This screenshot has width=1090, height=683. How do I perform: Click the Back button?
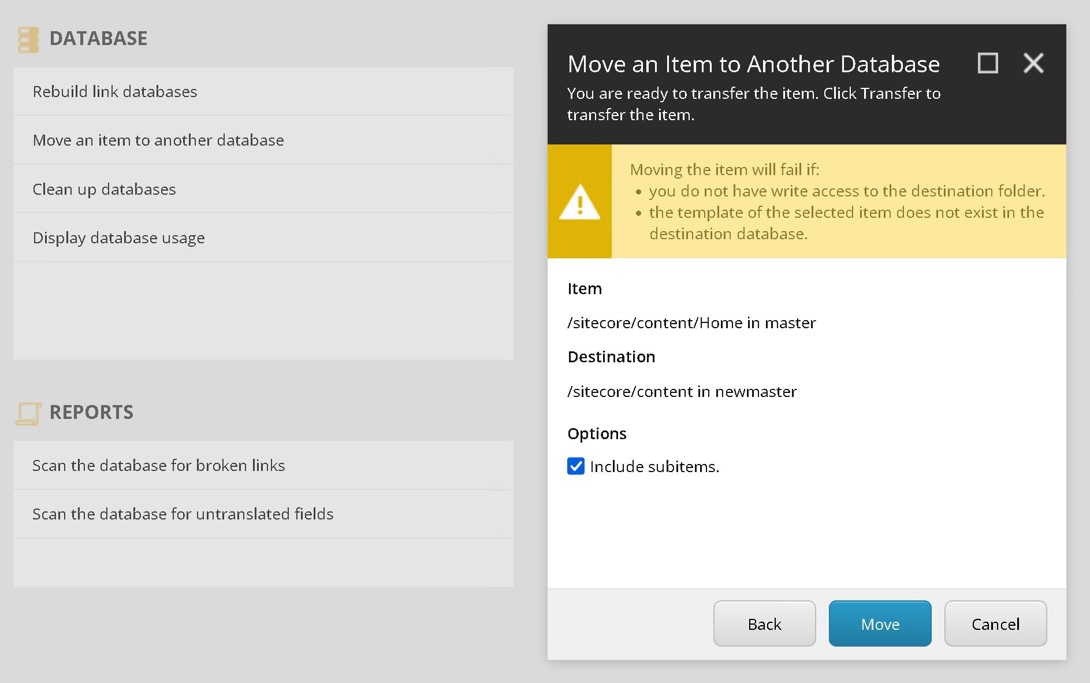coord(764,623)
